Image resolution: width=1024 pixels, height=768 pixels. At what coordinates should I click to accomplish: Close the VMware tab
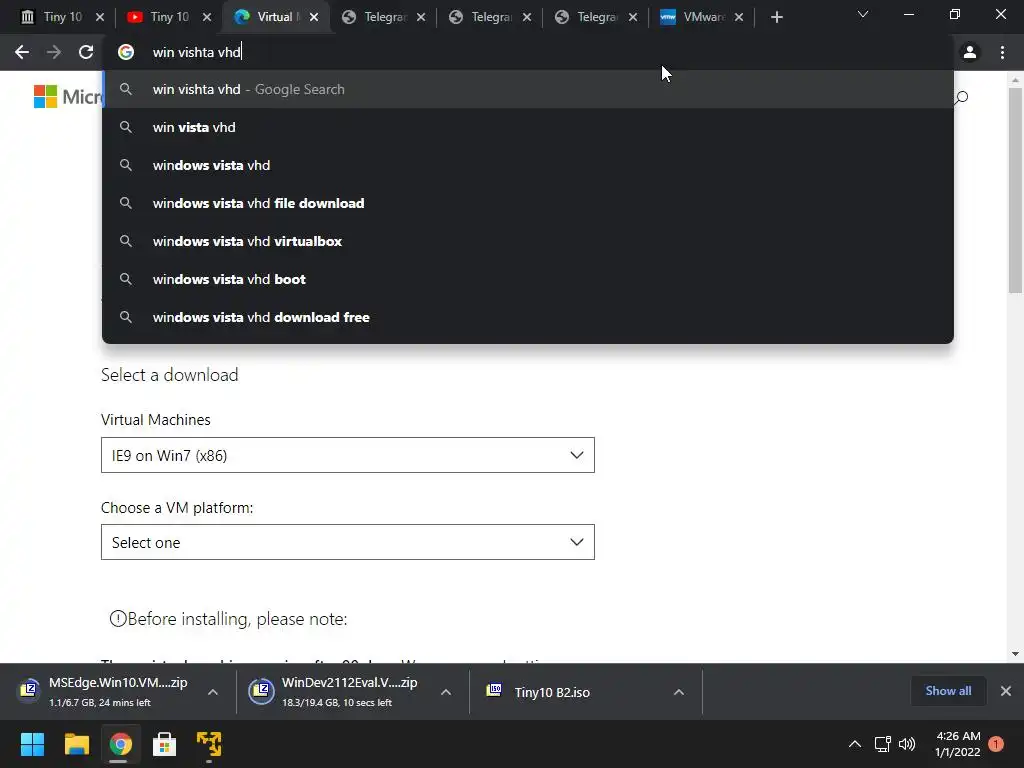(739, 18)
